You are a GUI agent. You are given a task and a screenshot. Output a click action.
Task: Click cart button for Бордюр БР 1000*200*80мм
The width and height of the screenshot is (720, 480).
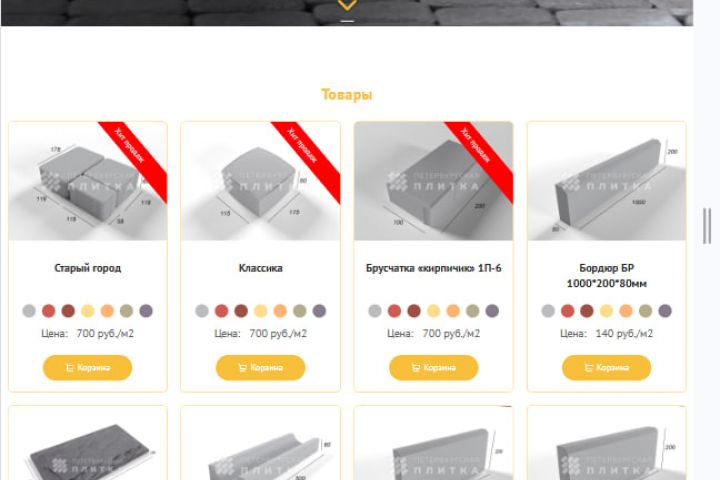607,367
